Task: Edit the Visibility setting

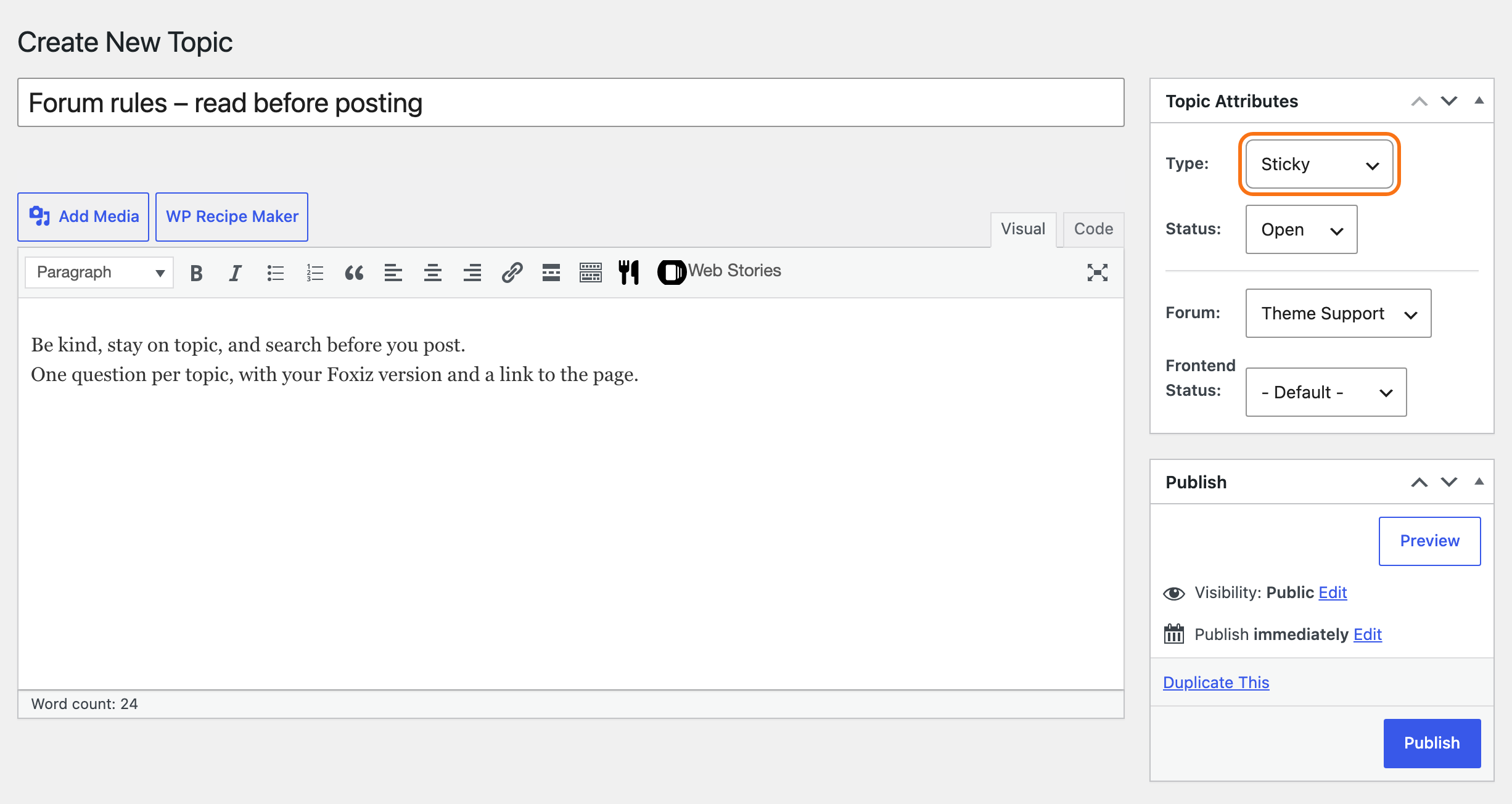Action: (1333, 593)
